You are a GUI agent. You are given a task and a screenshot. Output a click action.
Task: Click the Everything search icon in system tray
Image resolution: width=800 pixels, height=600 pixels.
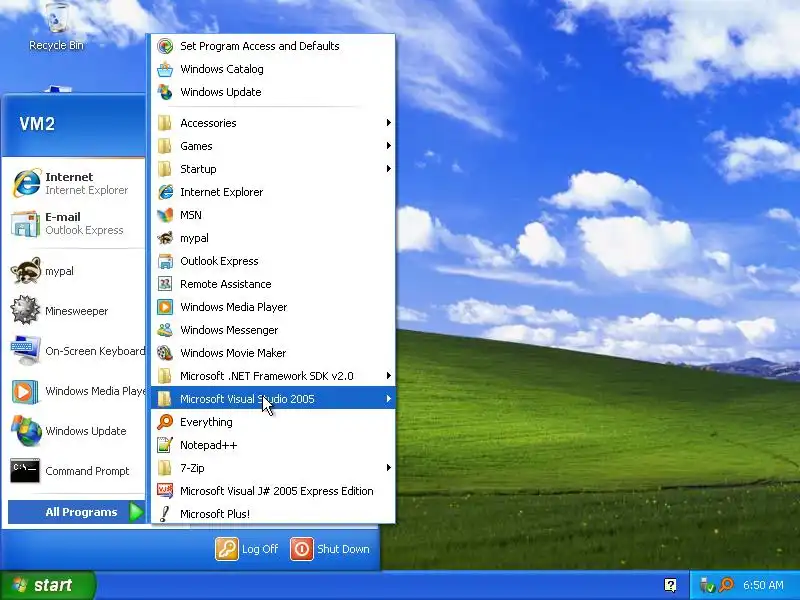(726, 585)
